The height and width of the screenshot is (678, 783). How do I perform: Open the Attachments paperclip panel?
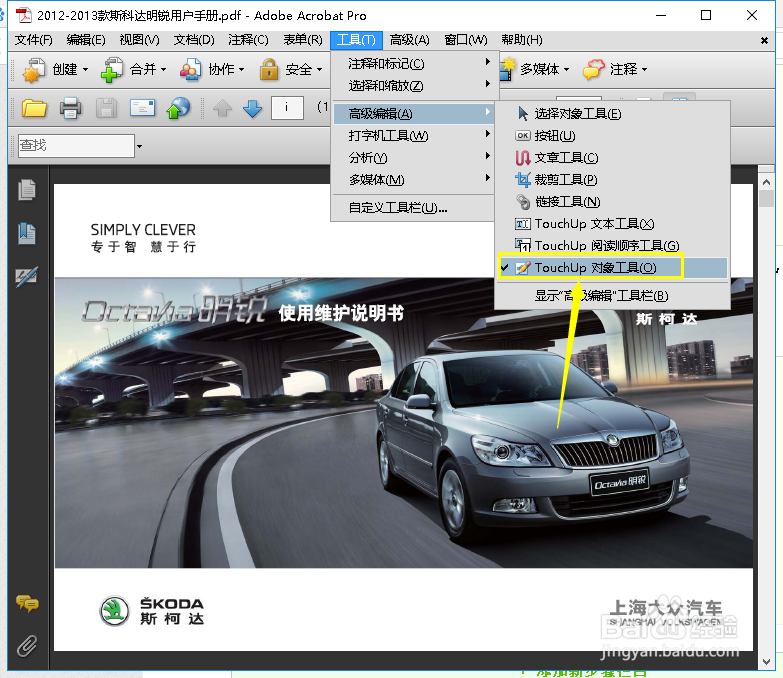coord(27,646)
